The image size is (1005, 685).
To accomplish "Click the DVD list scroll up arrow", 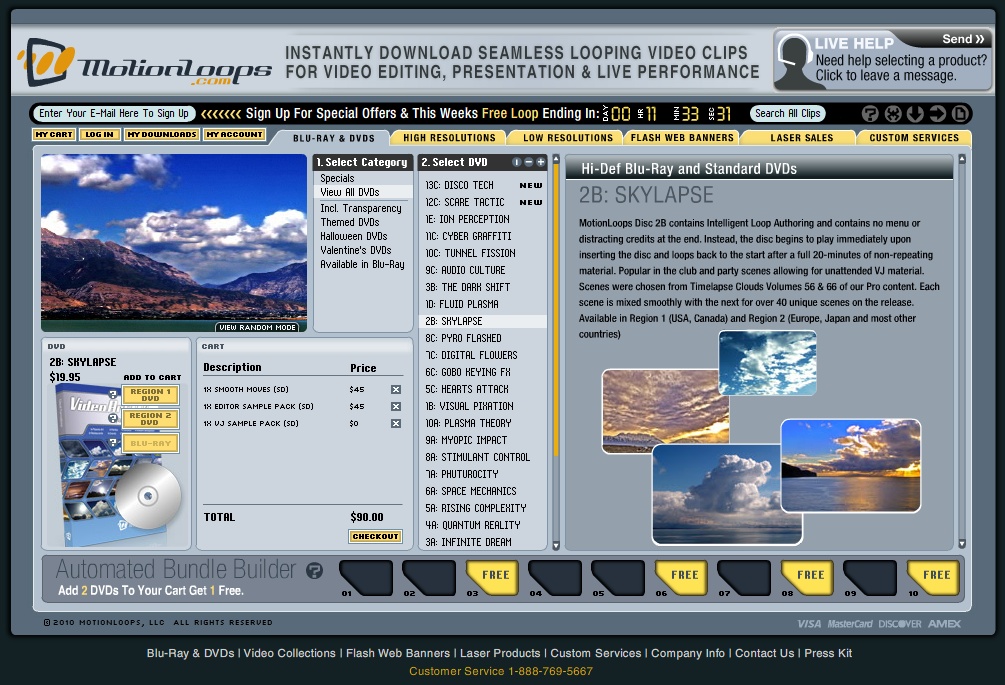I will coord(556,160).
